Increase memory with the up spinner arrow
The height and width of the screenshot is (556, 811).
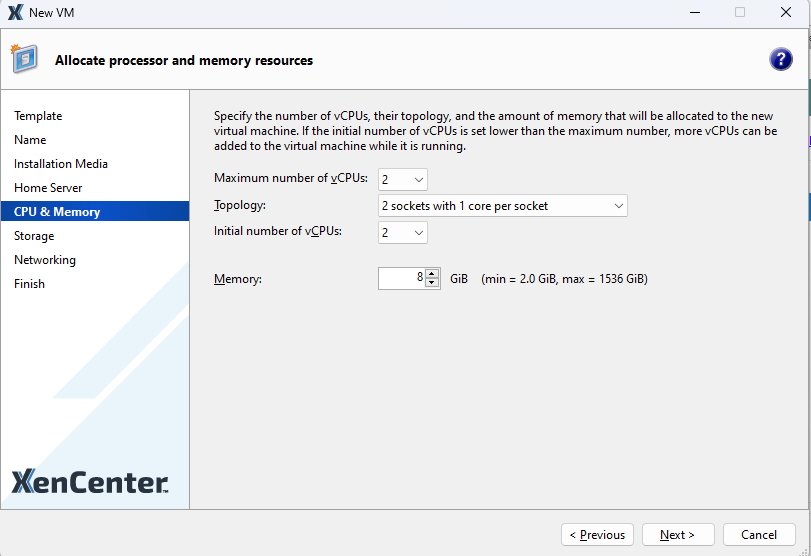click(x=432, y=274)
